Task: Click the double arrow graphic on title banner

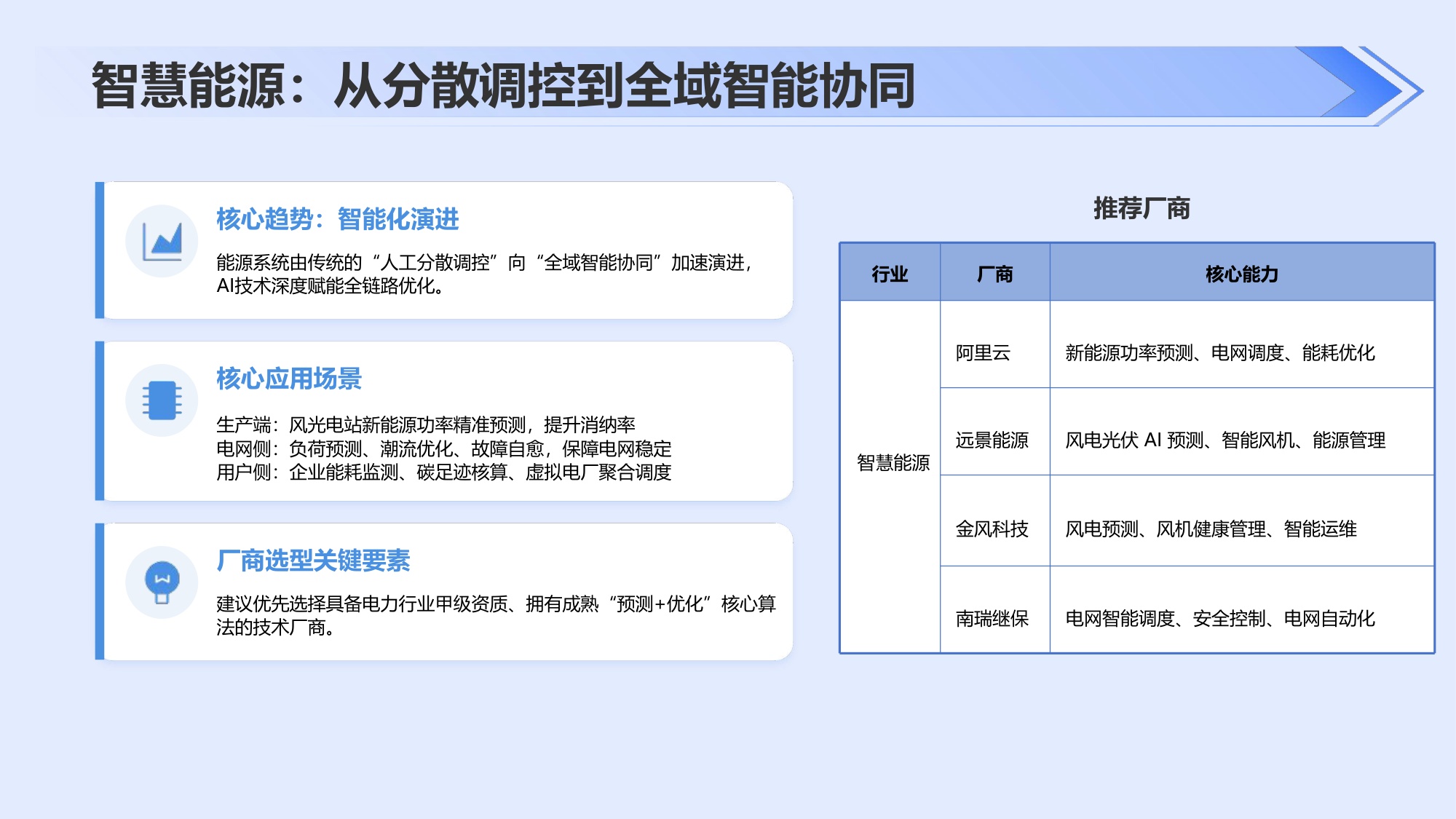Action: [1358, 86]
